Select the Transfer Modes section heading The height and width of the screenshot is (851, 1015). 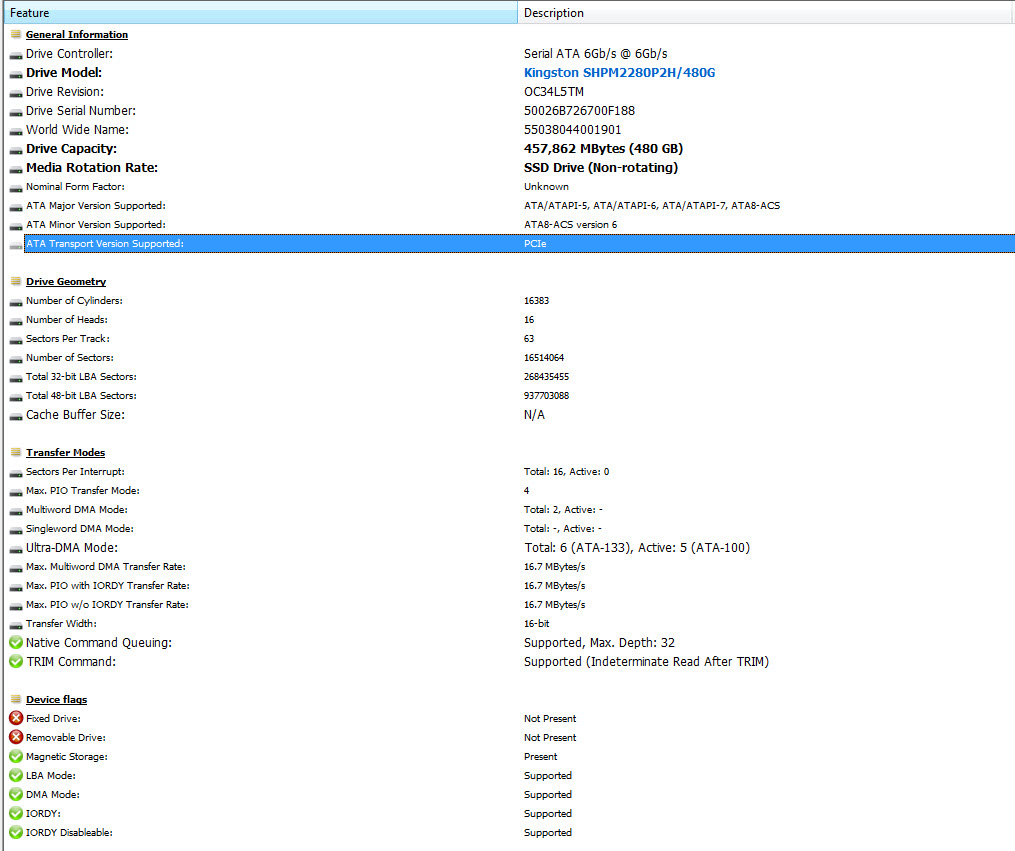click(65, 452)
